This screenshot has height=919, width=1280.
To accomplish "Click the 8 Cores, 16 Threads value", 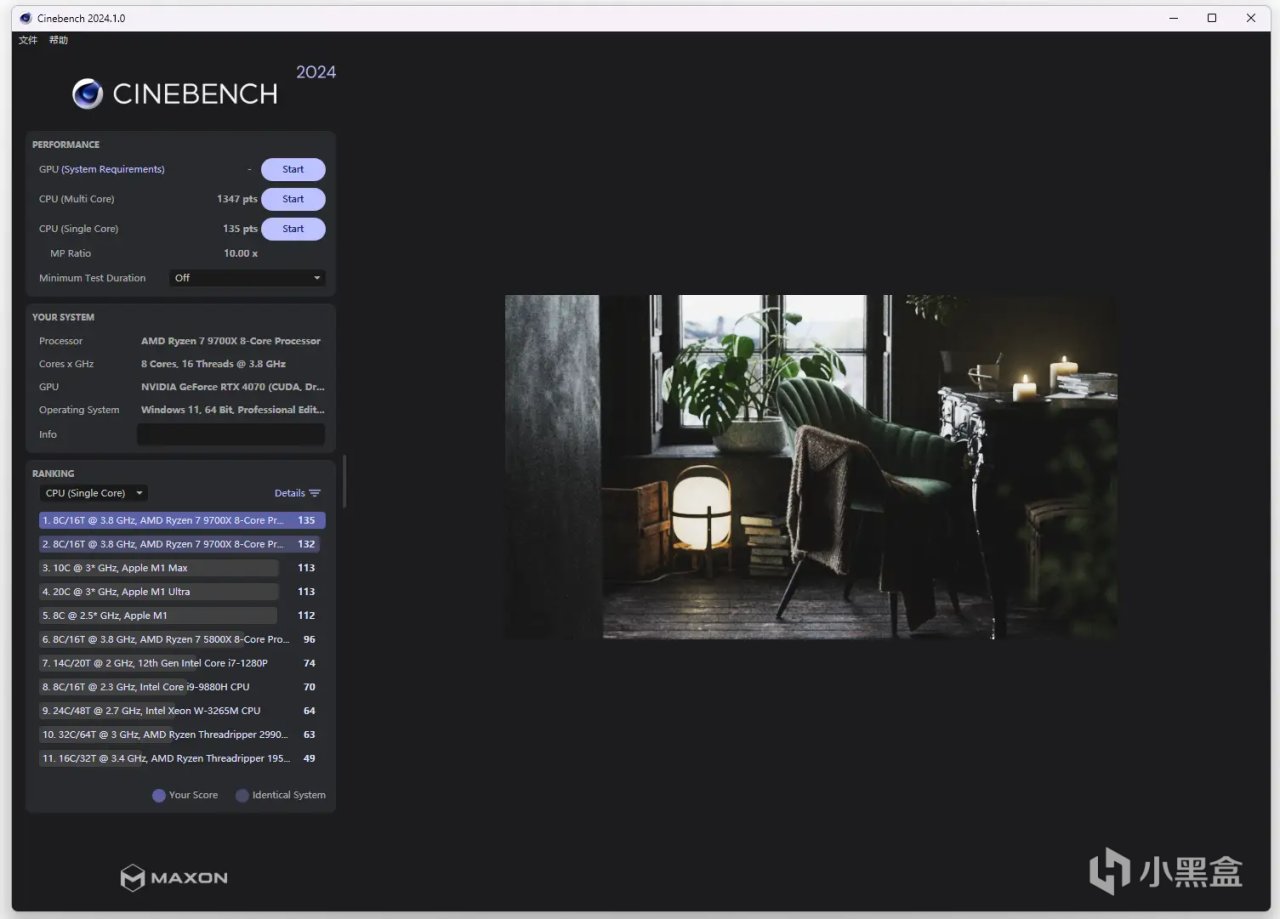I will [213, 364].
